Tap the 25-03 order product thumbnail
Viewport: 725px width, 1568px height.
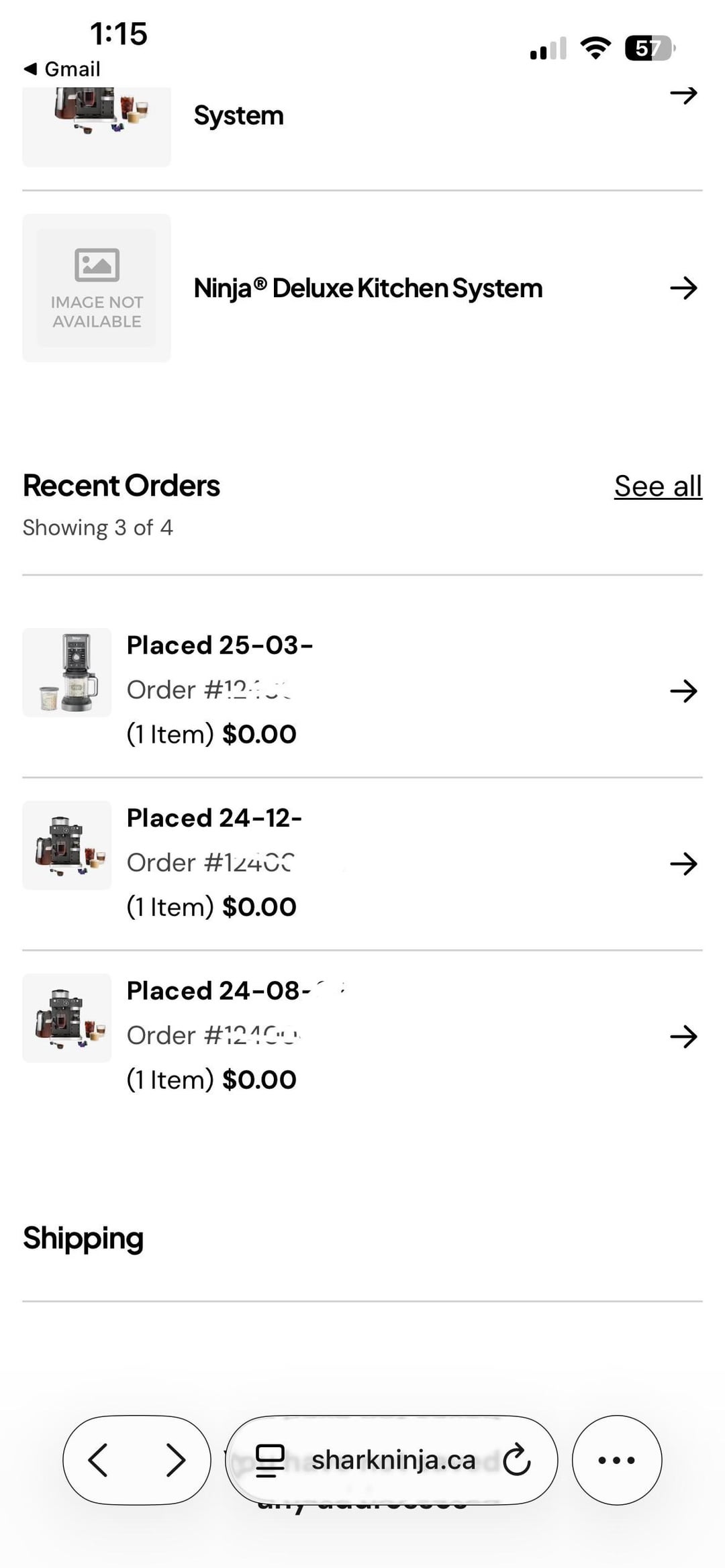(x=67, y=672)
